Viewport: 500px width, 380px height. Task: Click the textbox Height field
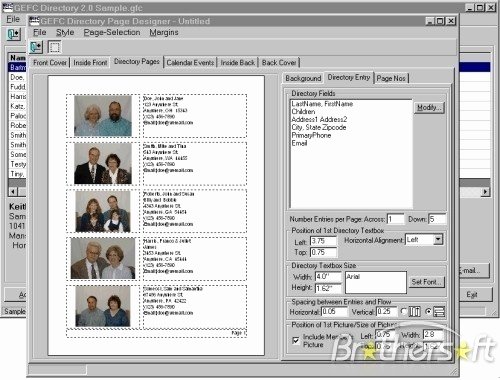tap(328, 288)
